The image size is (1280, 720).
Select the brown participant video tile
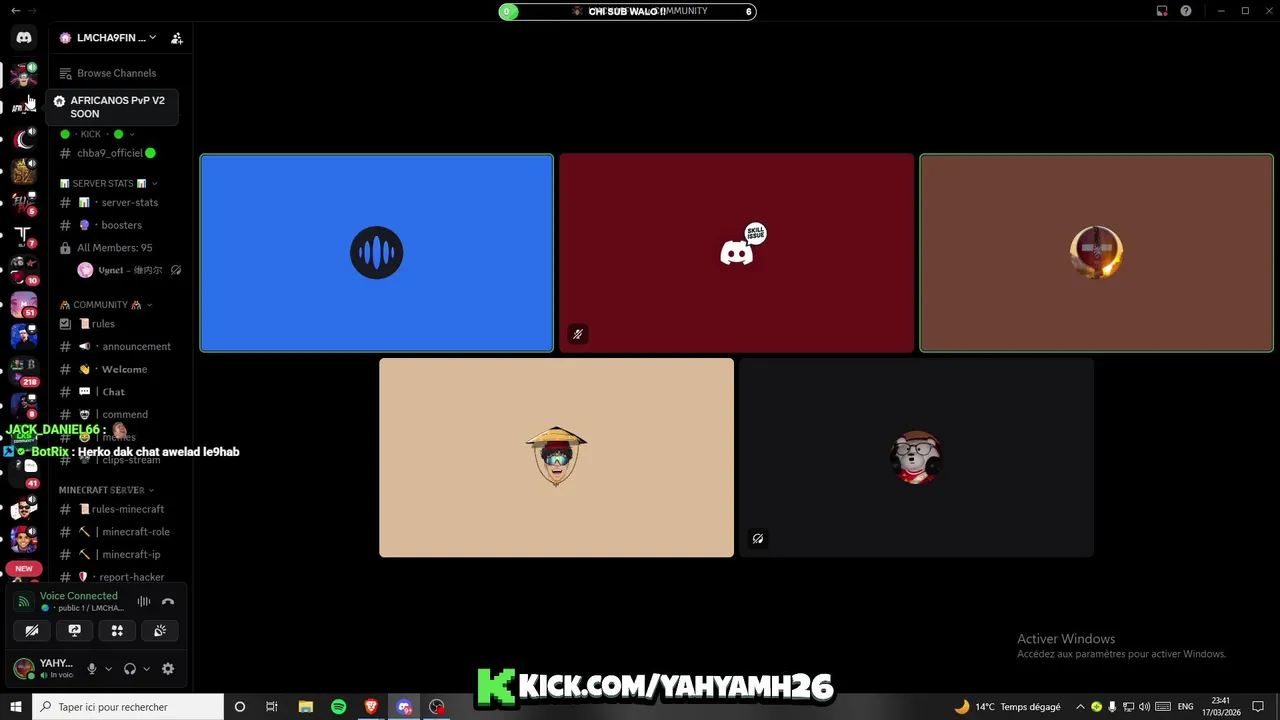(1096, 253)
